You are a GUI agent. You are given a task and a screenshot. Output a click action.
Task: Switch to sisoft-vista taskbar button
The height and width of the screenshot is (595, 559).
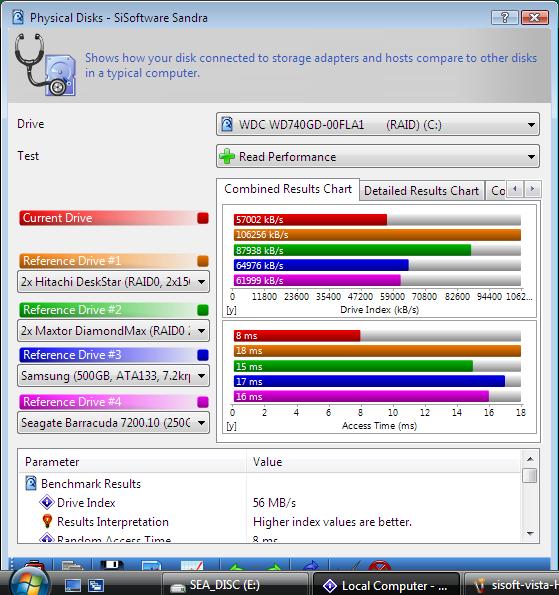pyautogui.click(x=512, y=585)
